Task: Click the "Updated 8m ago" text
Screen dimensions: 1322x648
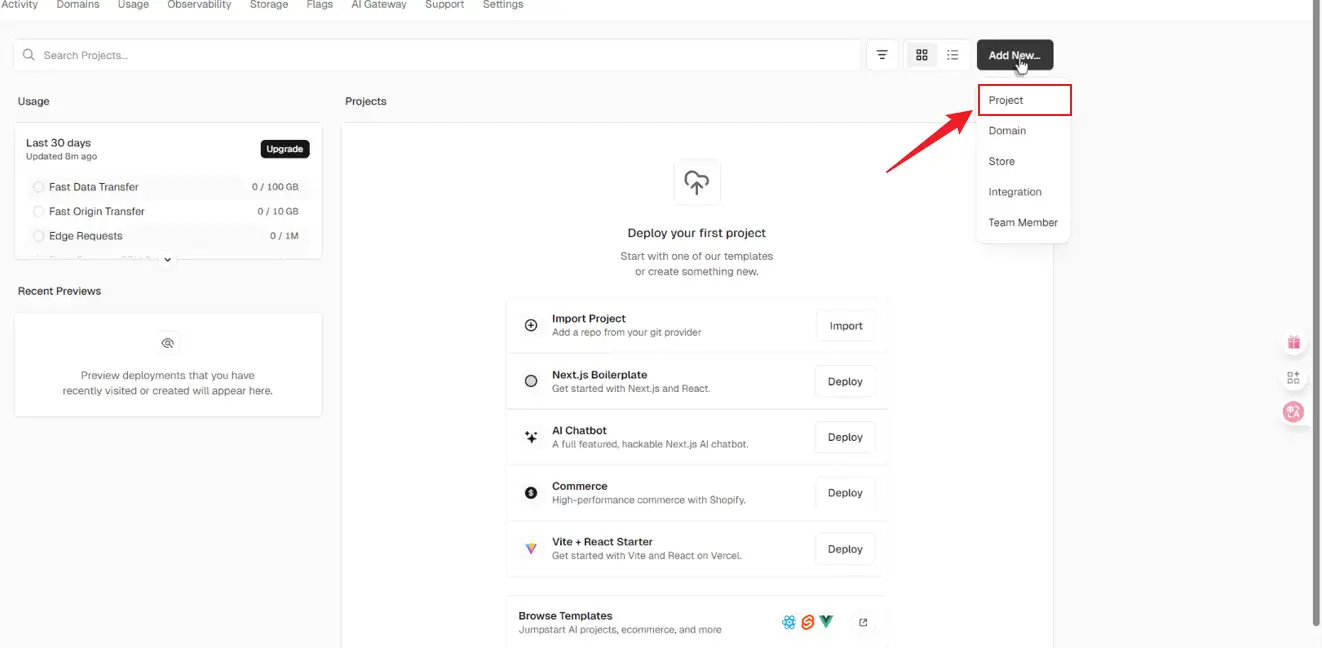Action: point(62,157)
